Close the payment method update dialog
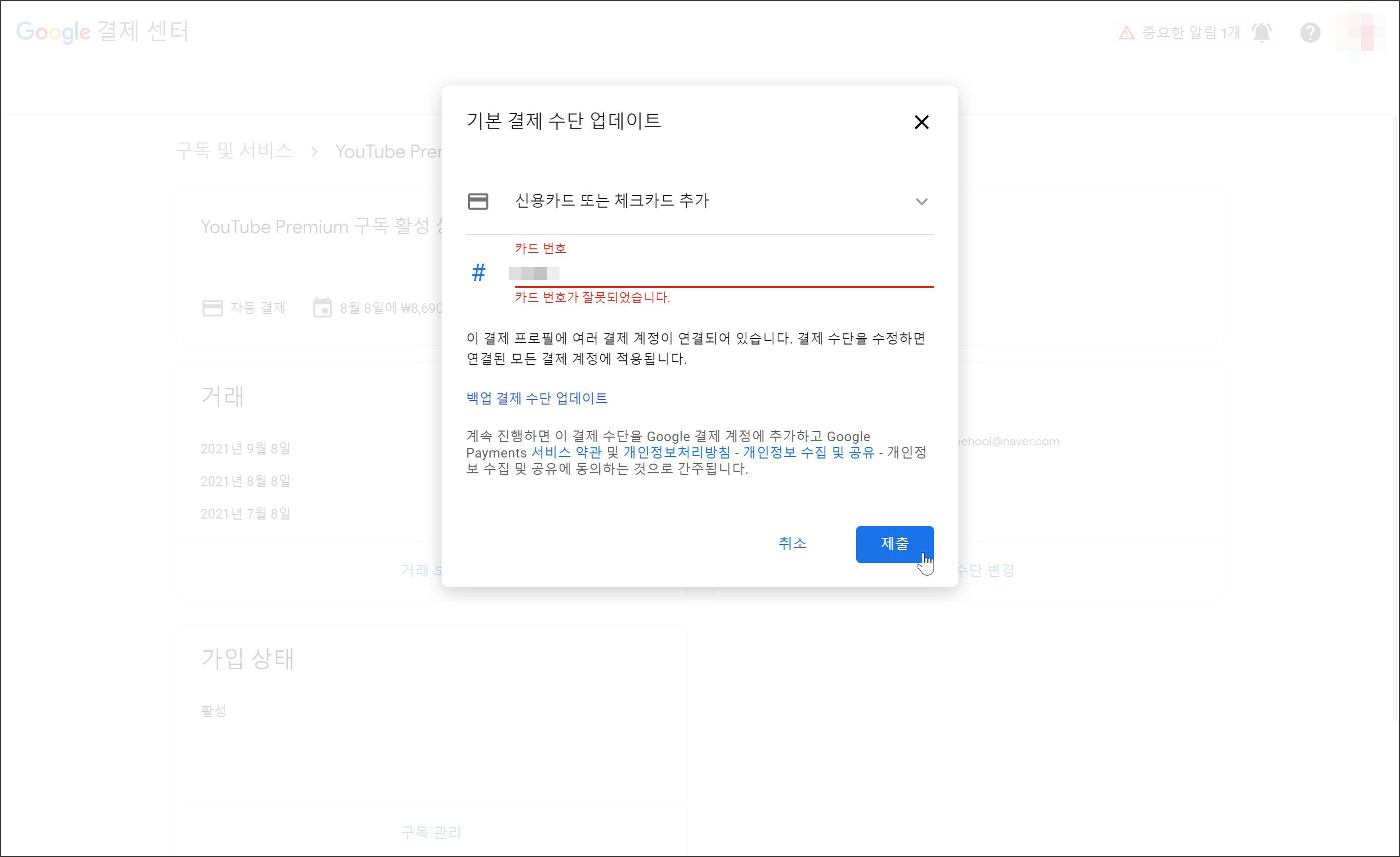 click(921, 122)
